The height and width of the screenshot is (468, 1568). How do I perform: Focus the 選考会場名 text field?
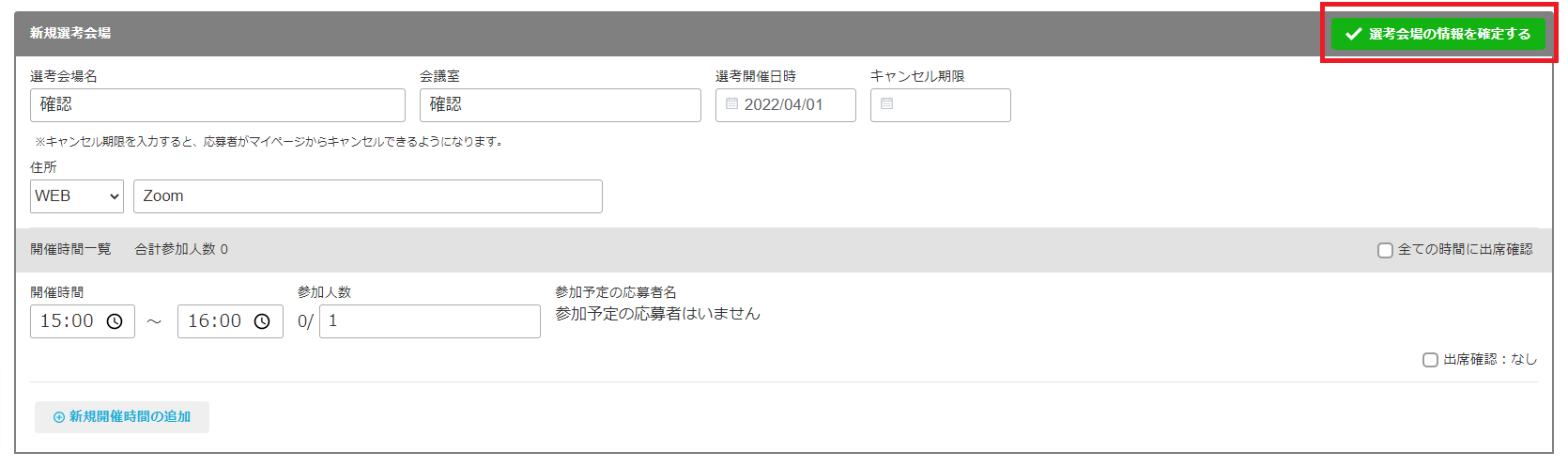point(218,105)
